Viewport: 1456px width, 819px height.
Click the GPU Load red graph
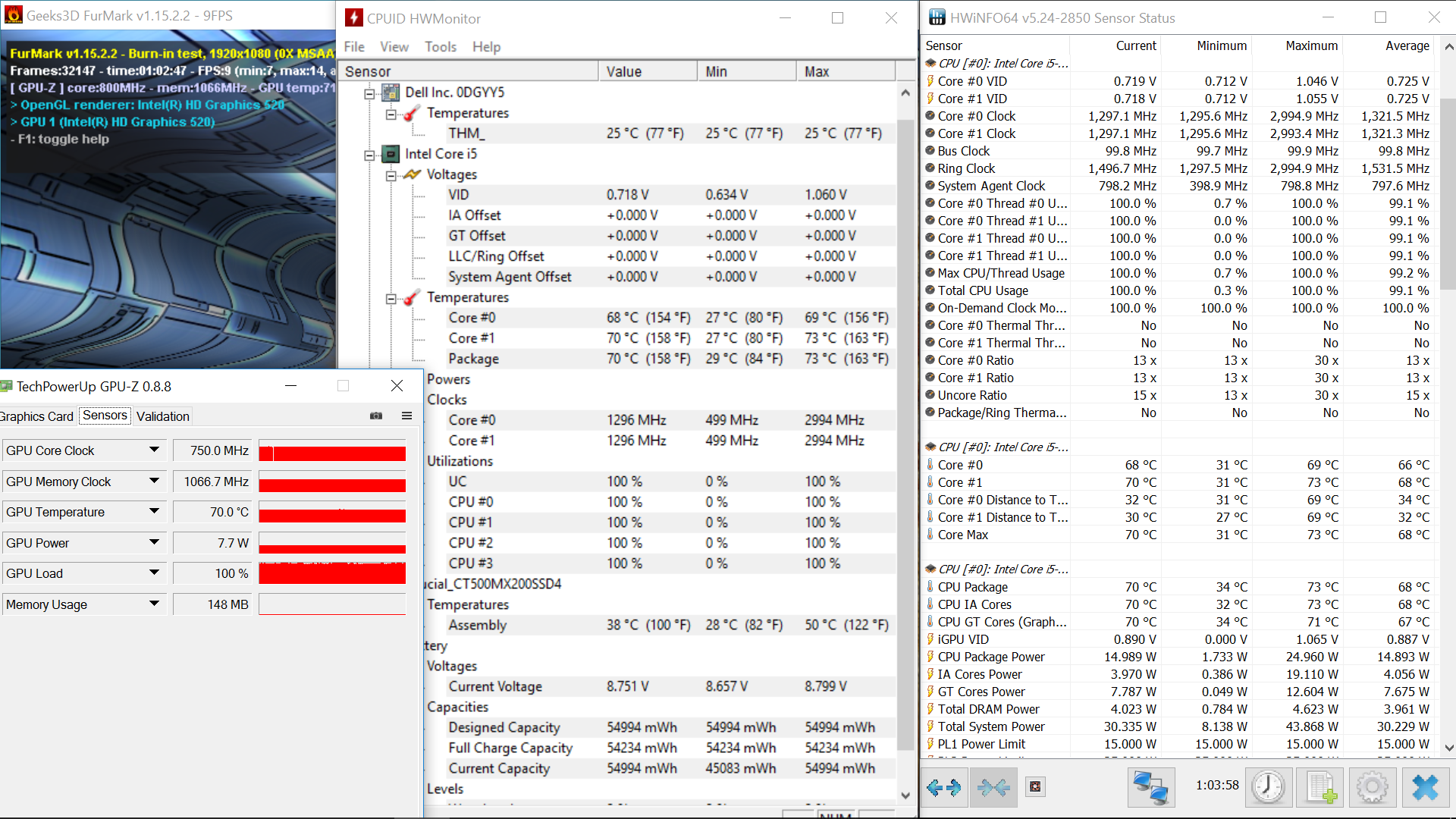332,573
